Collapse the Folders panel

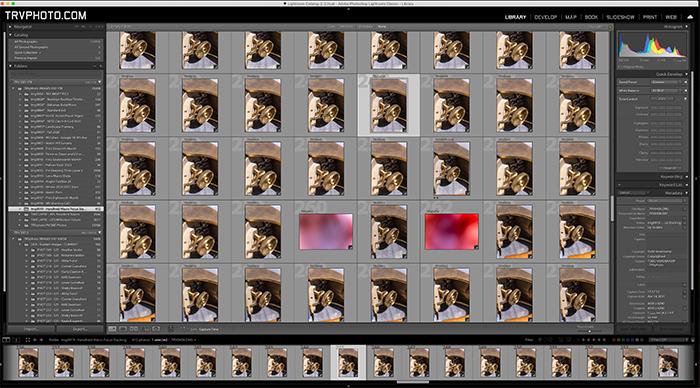coord(10,66)
